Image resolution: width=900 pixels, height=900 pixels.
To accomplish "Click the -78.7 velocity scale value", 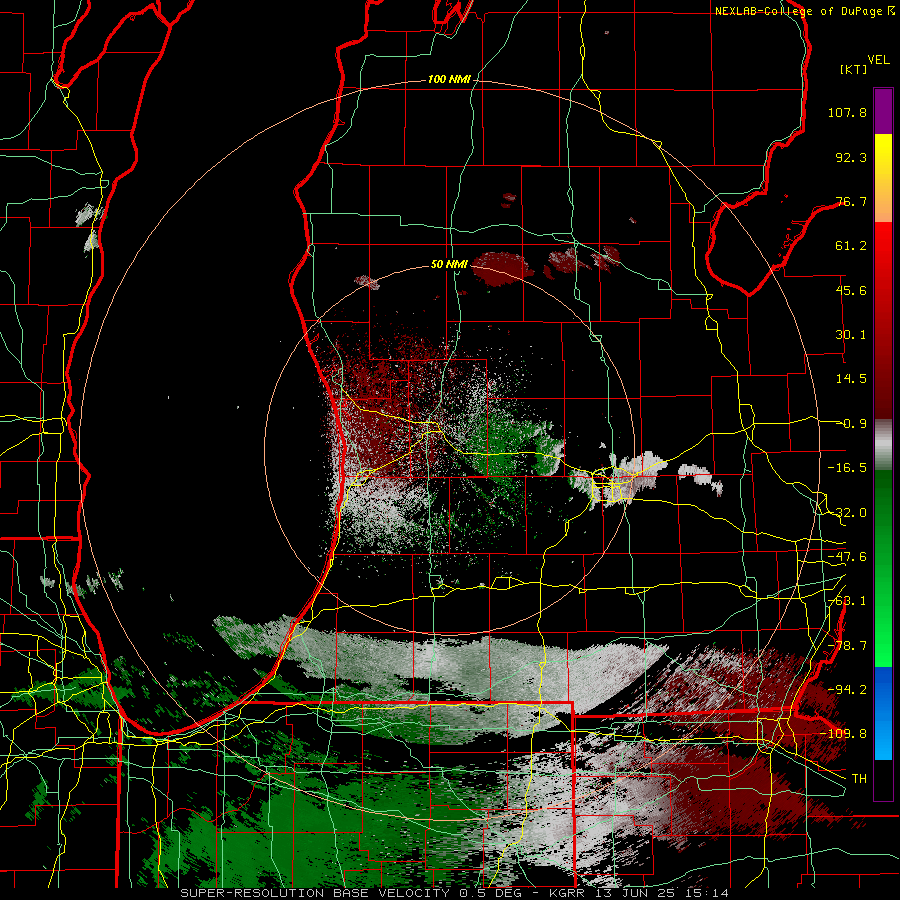I will click(x=847, y=646).
